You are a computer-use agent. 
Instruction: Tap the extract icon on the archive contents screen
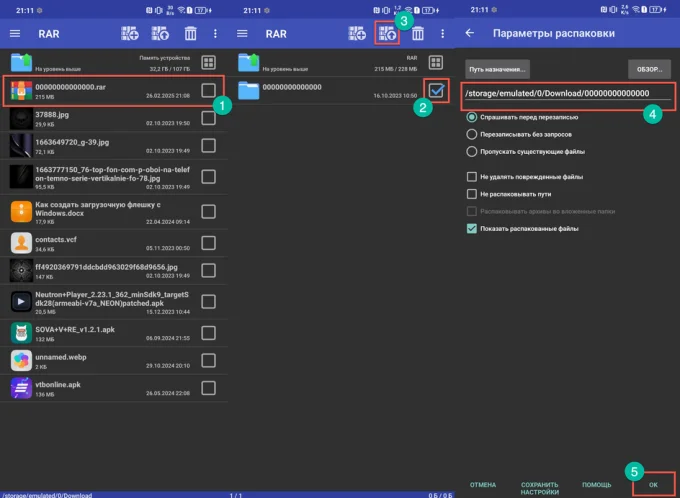click(x=387, y=33)
